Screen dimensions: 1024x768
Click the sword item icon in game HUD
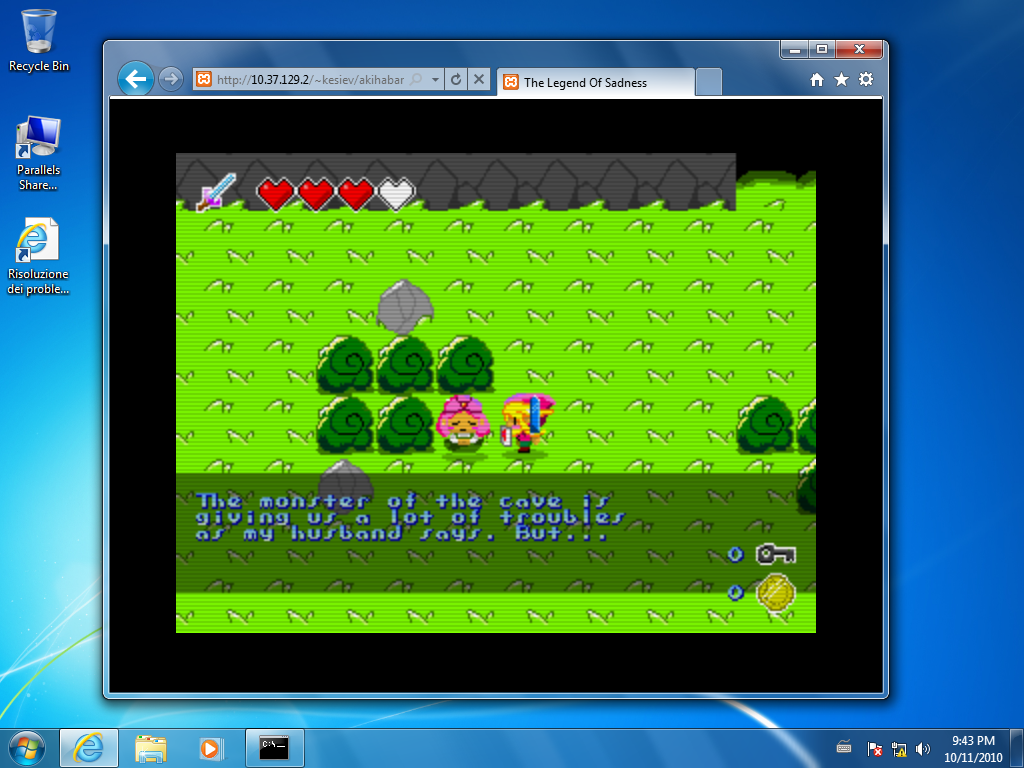(x=217, y=191)
